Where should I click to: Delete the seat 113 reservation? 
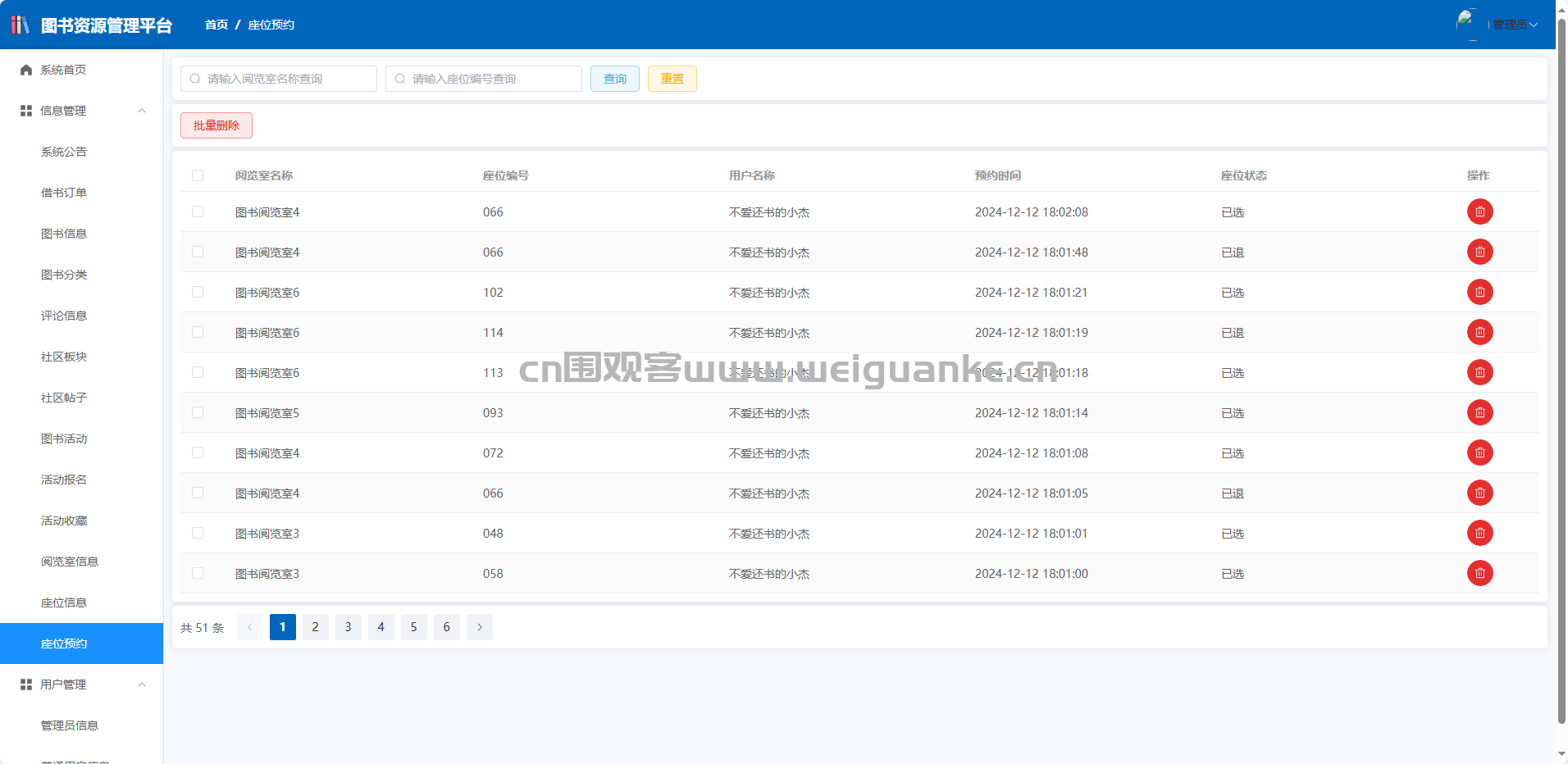point(1479,372)
